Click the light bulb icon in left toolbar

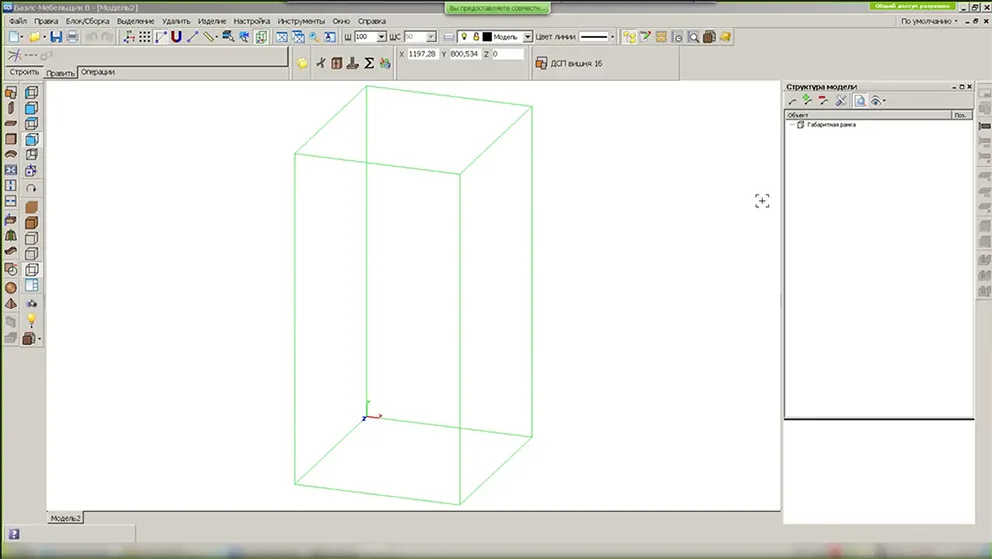click(31, 321)
